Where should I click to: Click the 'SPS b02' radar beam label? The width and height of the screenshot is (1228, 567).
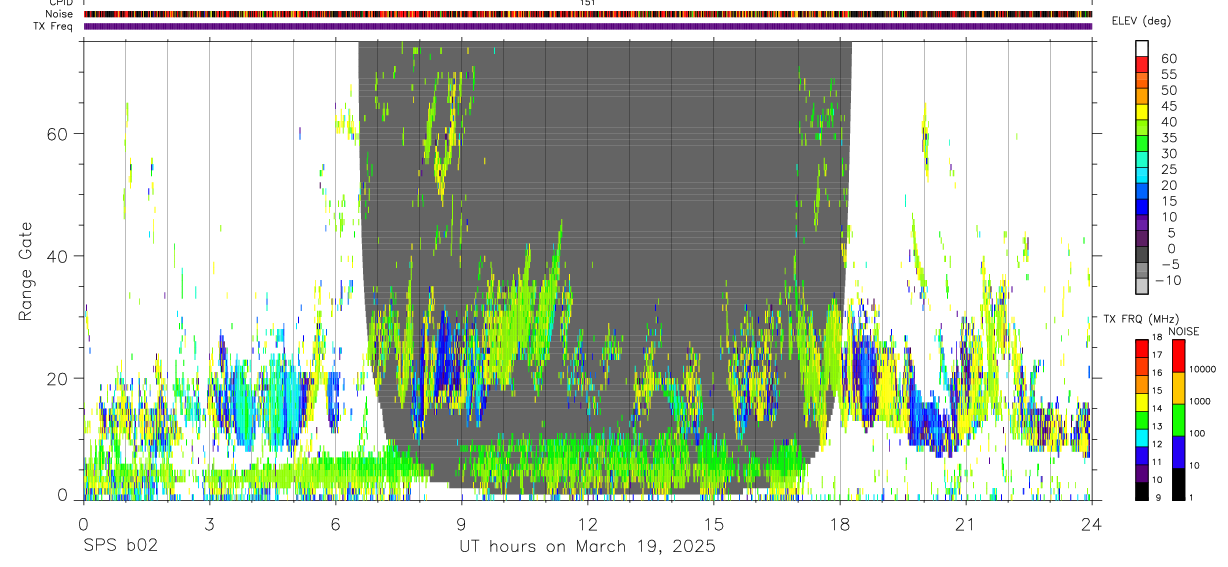point(120,547)
